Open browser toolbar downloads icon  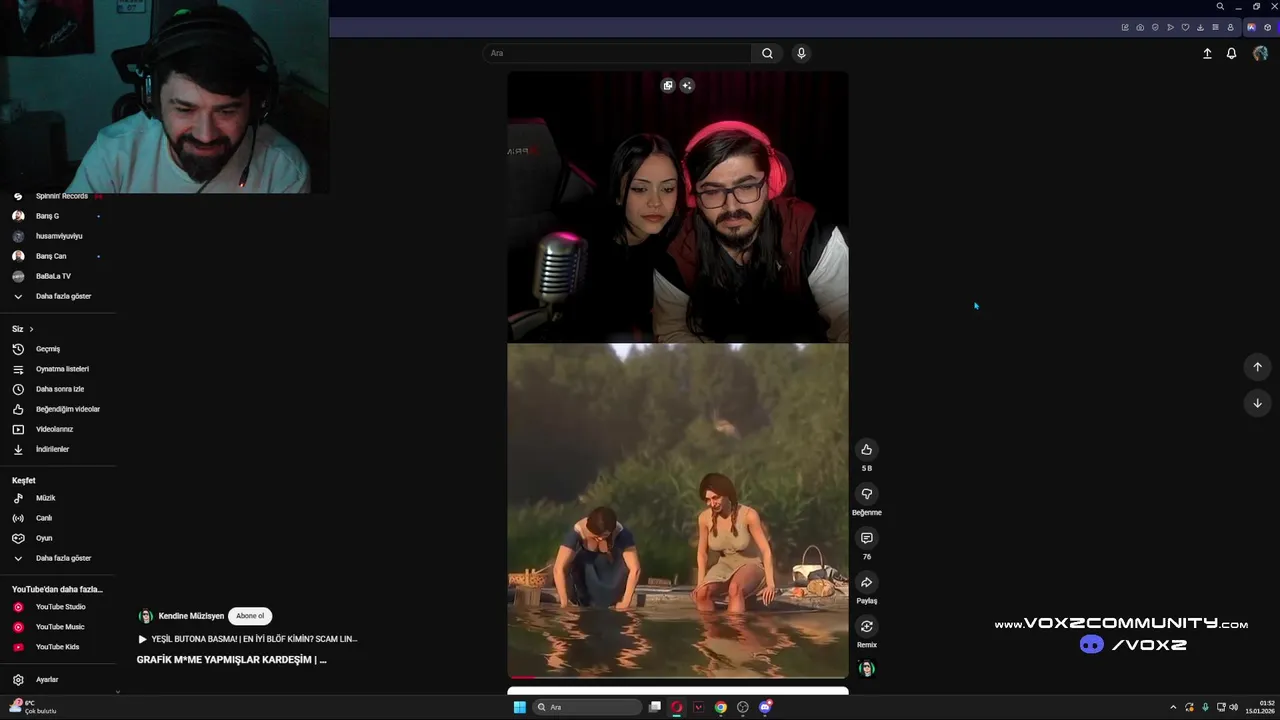[x=1200, y=27]
